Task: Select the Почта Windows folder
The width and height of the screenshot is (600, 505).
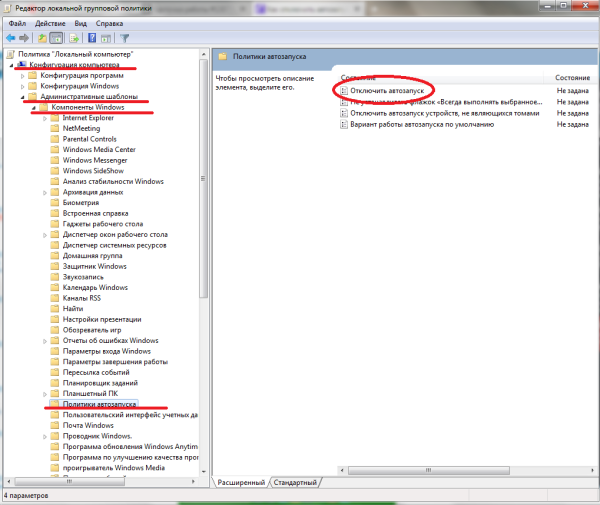Action: 88,425
